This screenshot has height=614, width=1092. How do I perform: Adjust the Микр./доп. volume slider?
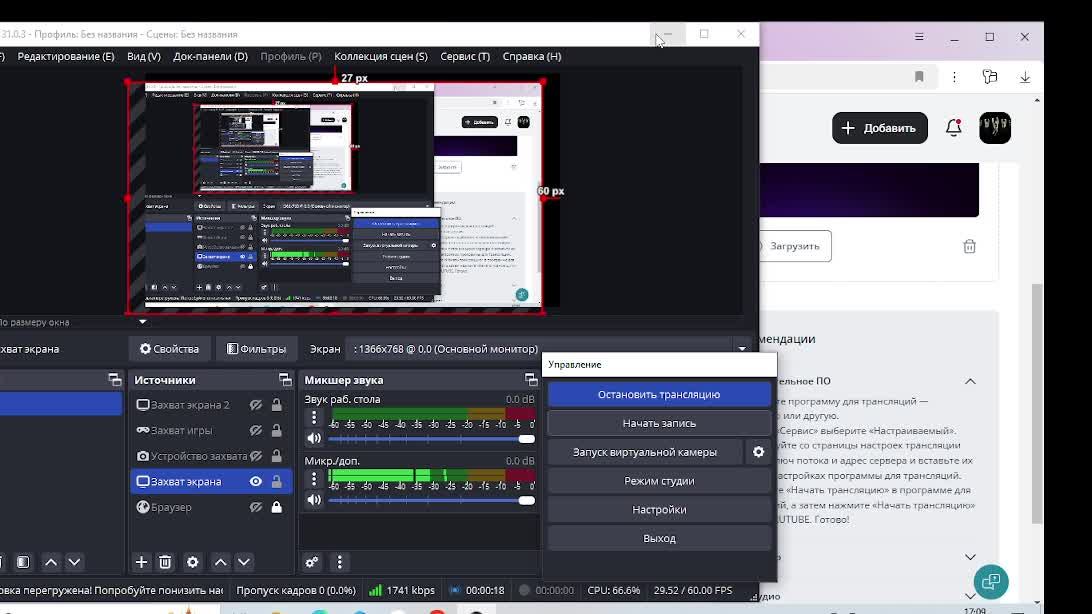tap(432, 500)
